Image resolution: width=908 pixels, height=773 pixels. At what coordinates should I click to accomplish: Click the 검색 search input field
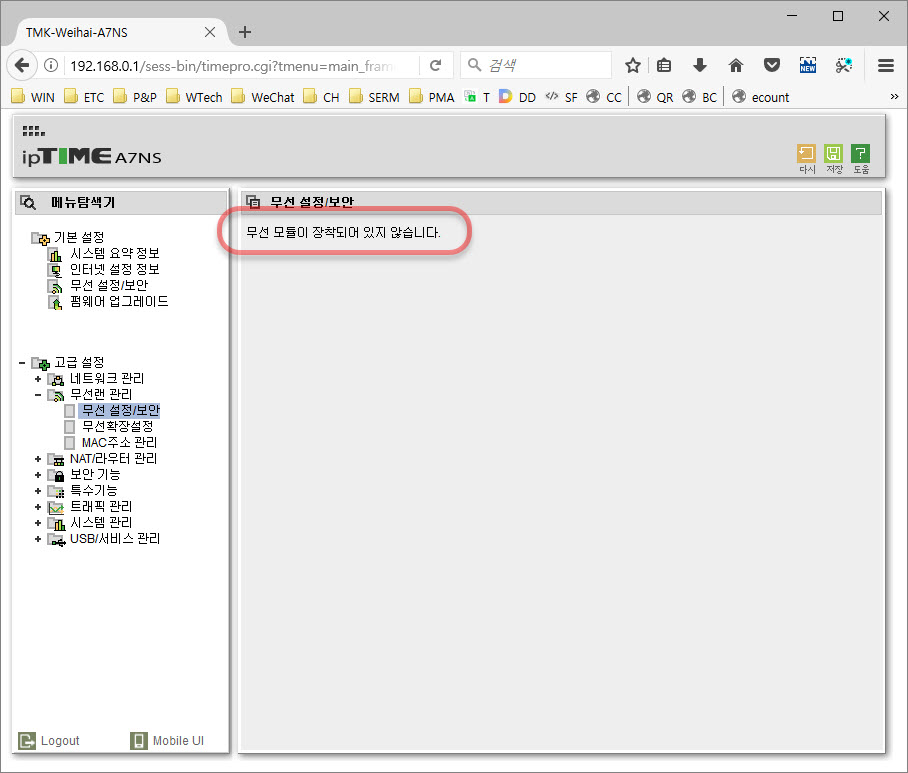pos(536,65)
